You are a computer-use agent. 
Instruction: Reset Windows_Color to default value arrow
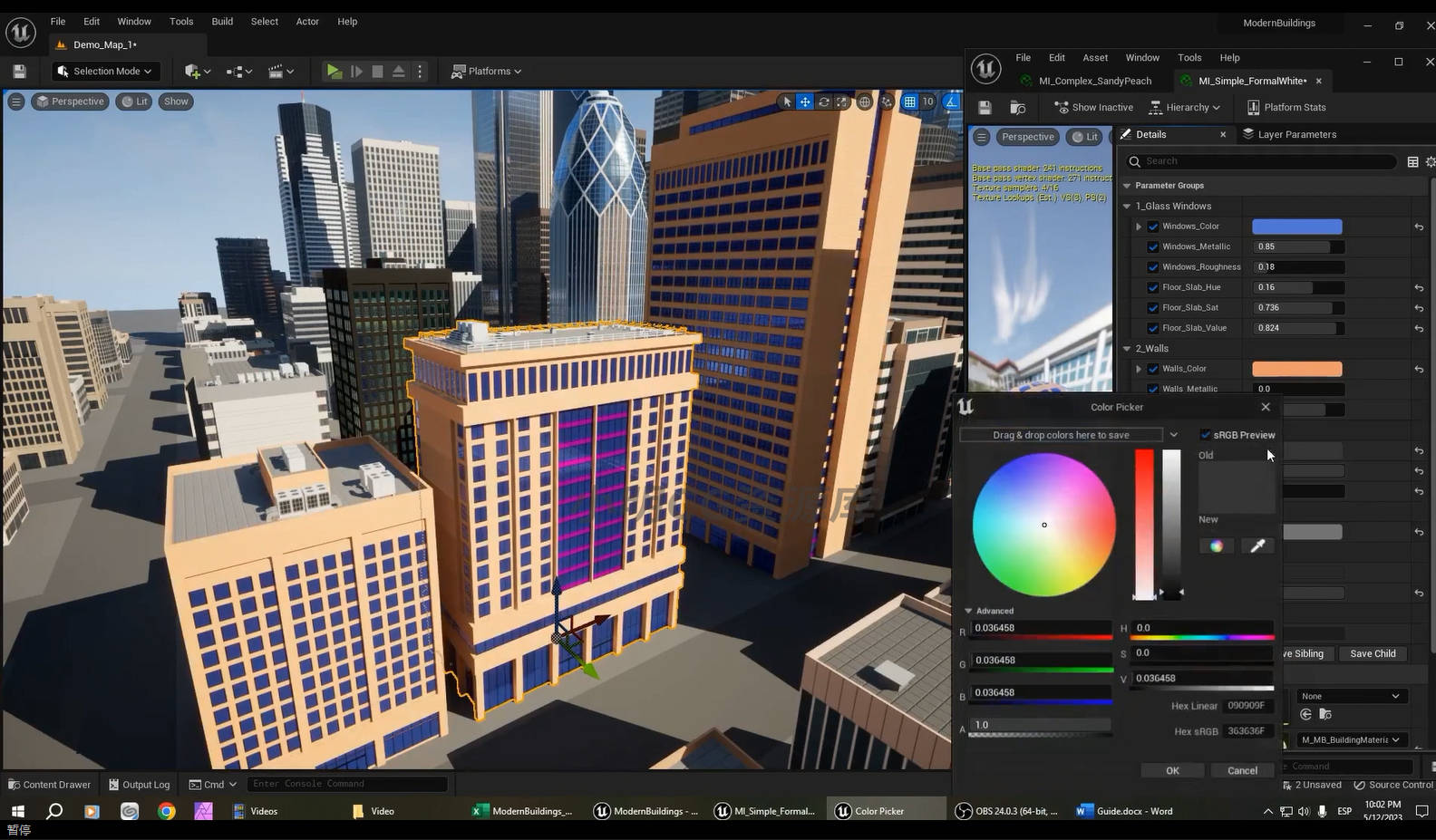(x=1419, y=227)
